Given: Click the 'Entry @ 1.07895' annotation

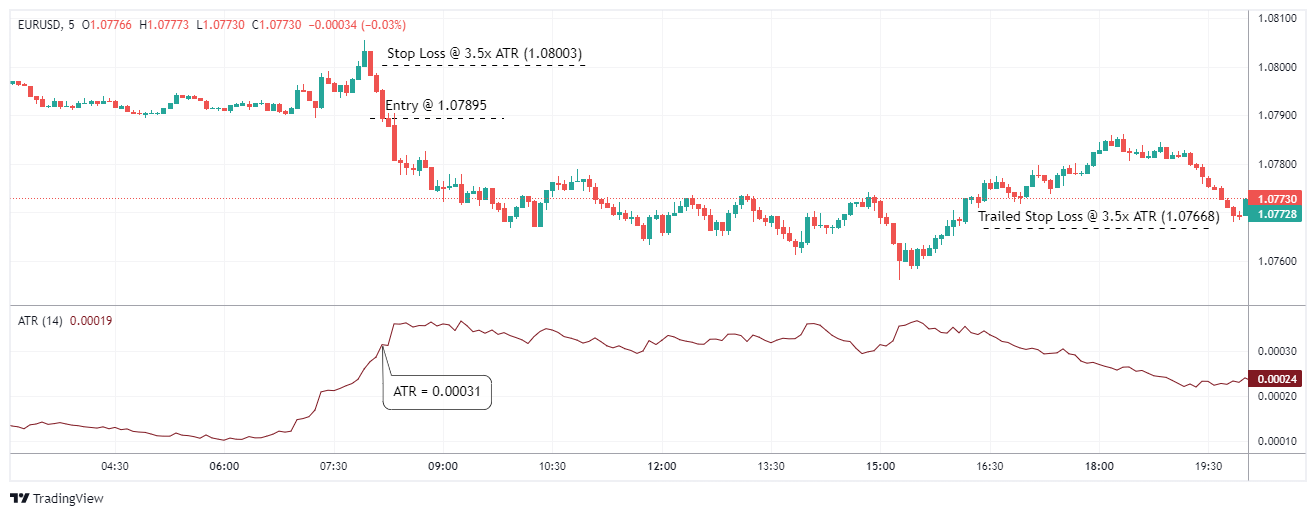Looking at the screenshot, I should 436,105.
